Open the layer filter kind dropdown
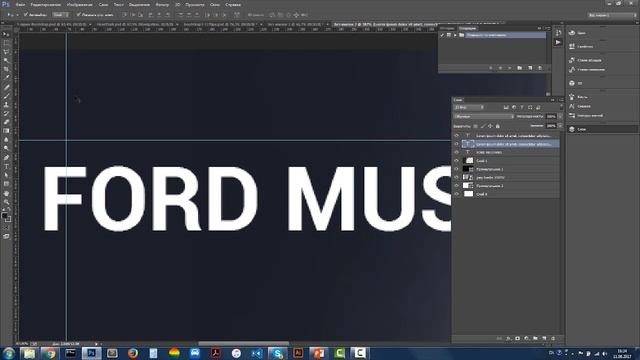This screenshot has height=360, width=640. pos(469,107)
